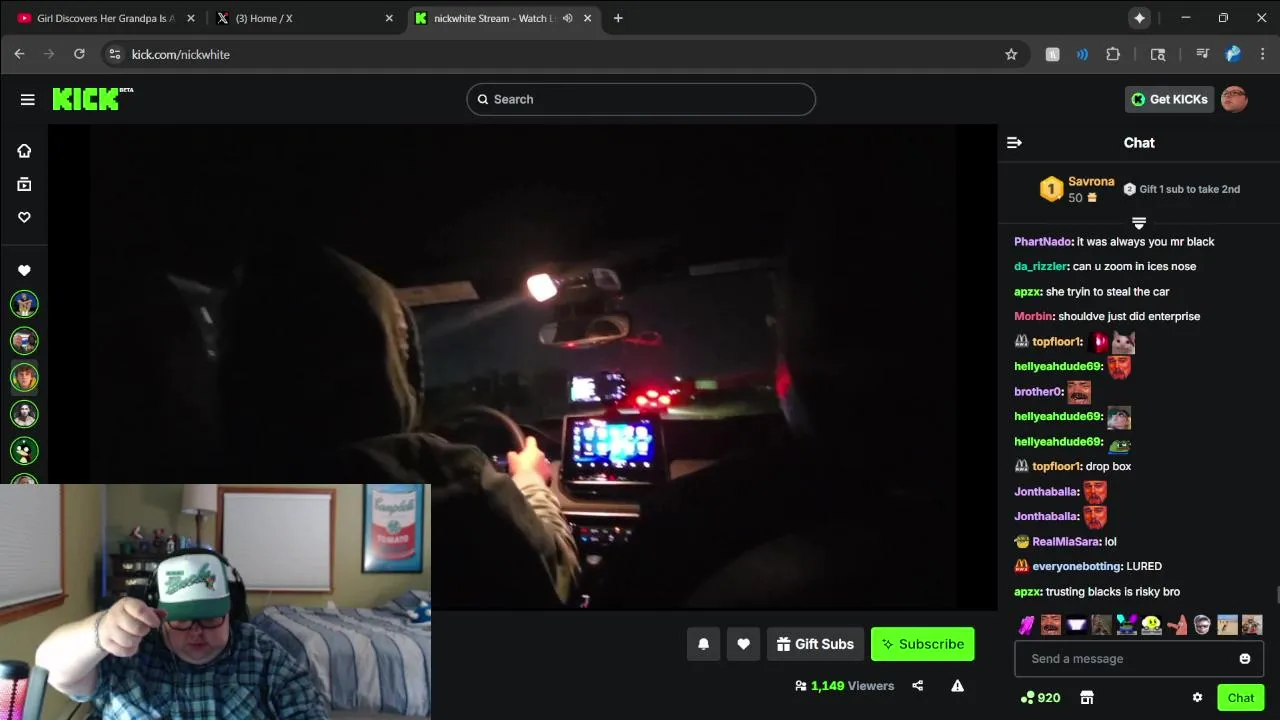The image size is (1280, 720).
Task: Open the blue sound-waves extension icon
Action: pos(1082,54)
